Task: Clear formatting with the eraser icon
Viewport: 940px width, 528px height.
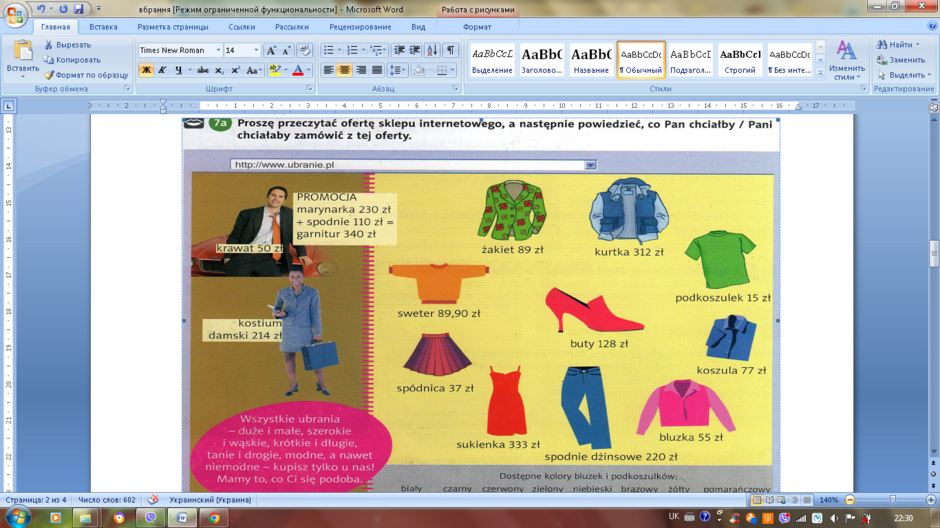Action: click(x=305, y=50)
